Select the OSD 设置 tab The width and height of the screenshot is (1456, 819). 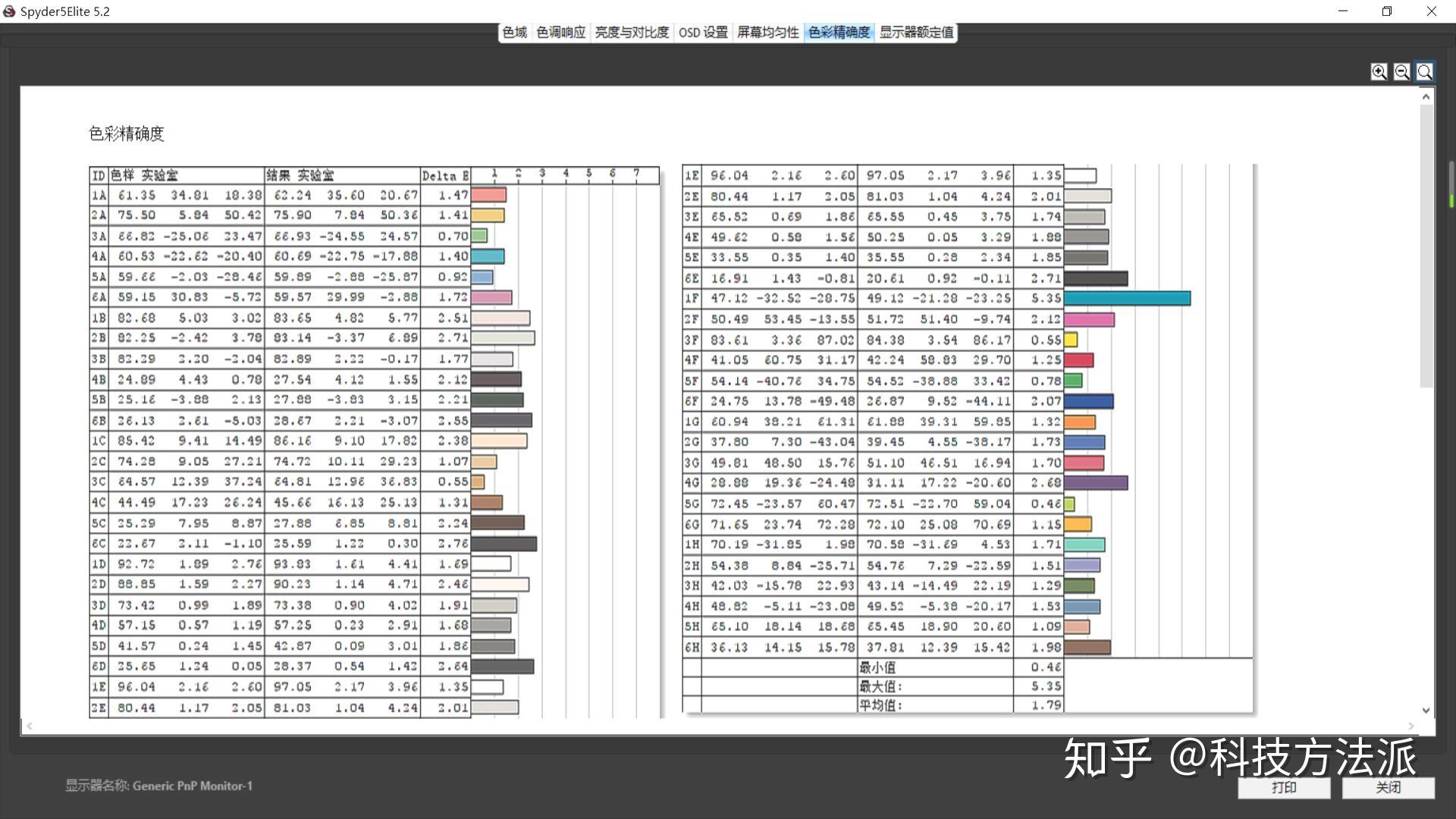click(702, 32)
